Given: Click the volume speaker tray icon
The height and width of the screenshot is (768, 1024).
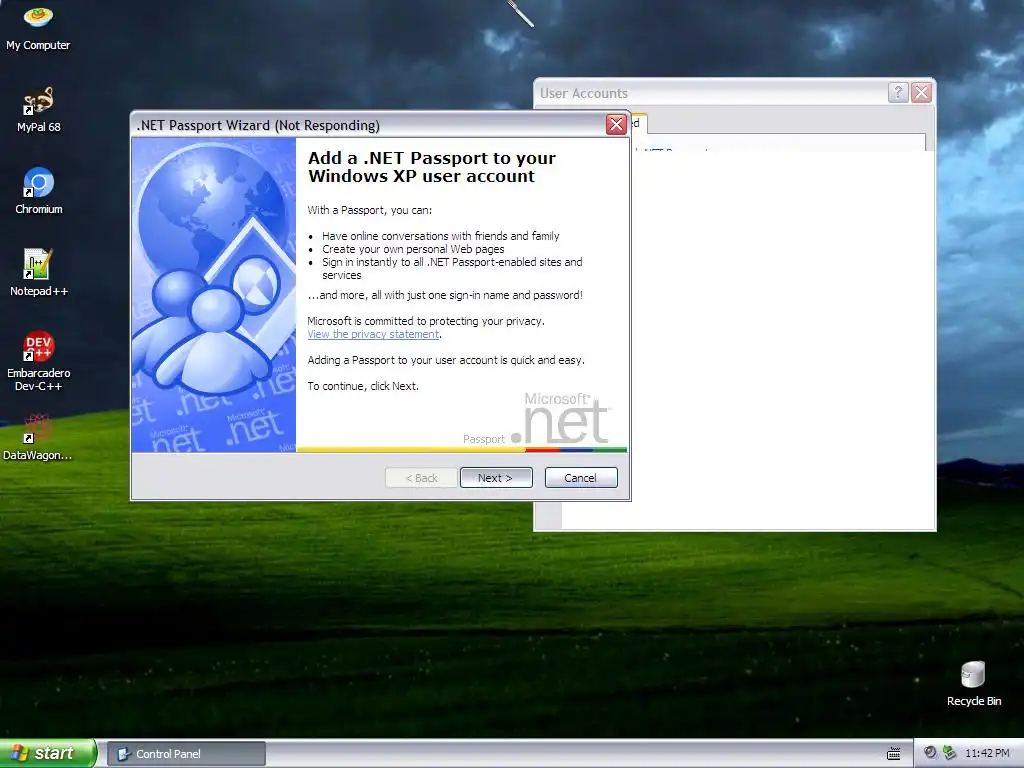Looking at the screenshot, I should point(930,753).
